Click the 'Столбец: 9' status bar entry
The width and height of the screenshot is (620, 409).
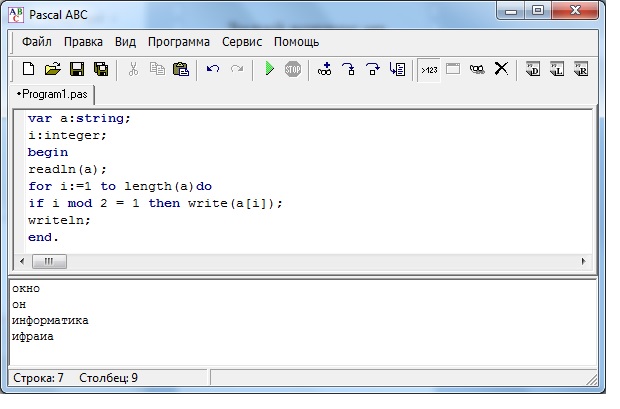coord(108,378)
